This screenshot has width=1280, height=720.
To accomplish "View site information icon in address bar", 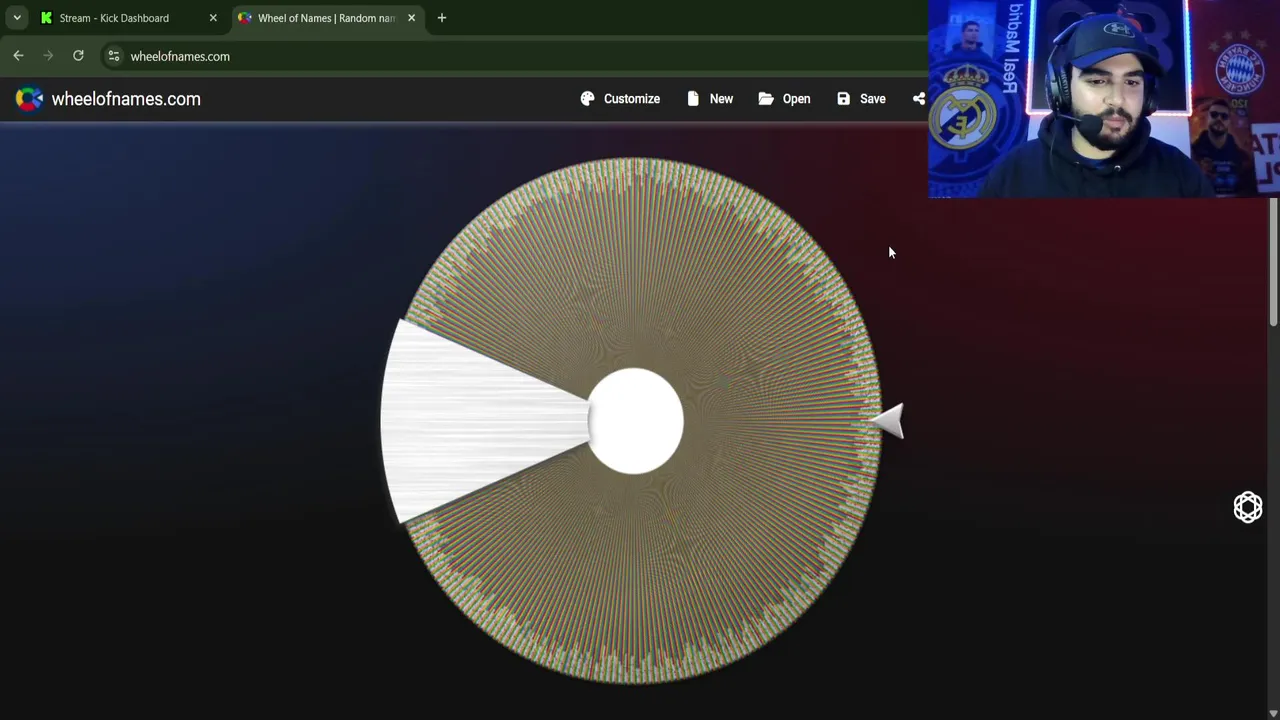I will (114, 56).
